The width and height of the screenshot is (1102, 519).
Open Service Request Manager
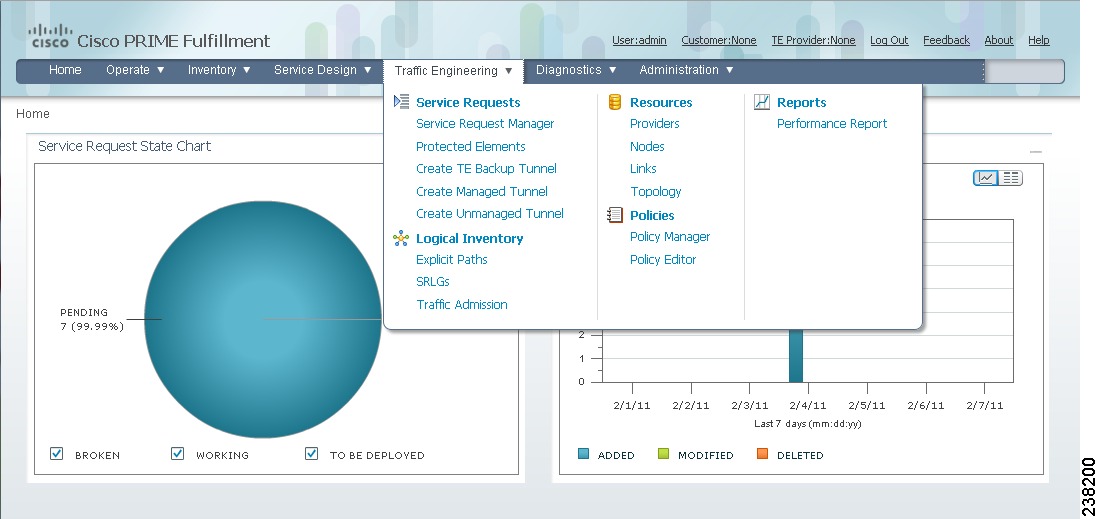pos(485,124)
